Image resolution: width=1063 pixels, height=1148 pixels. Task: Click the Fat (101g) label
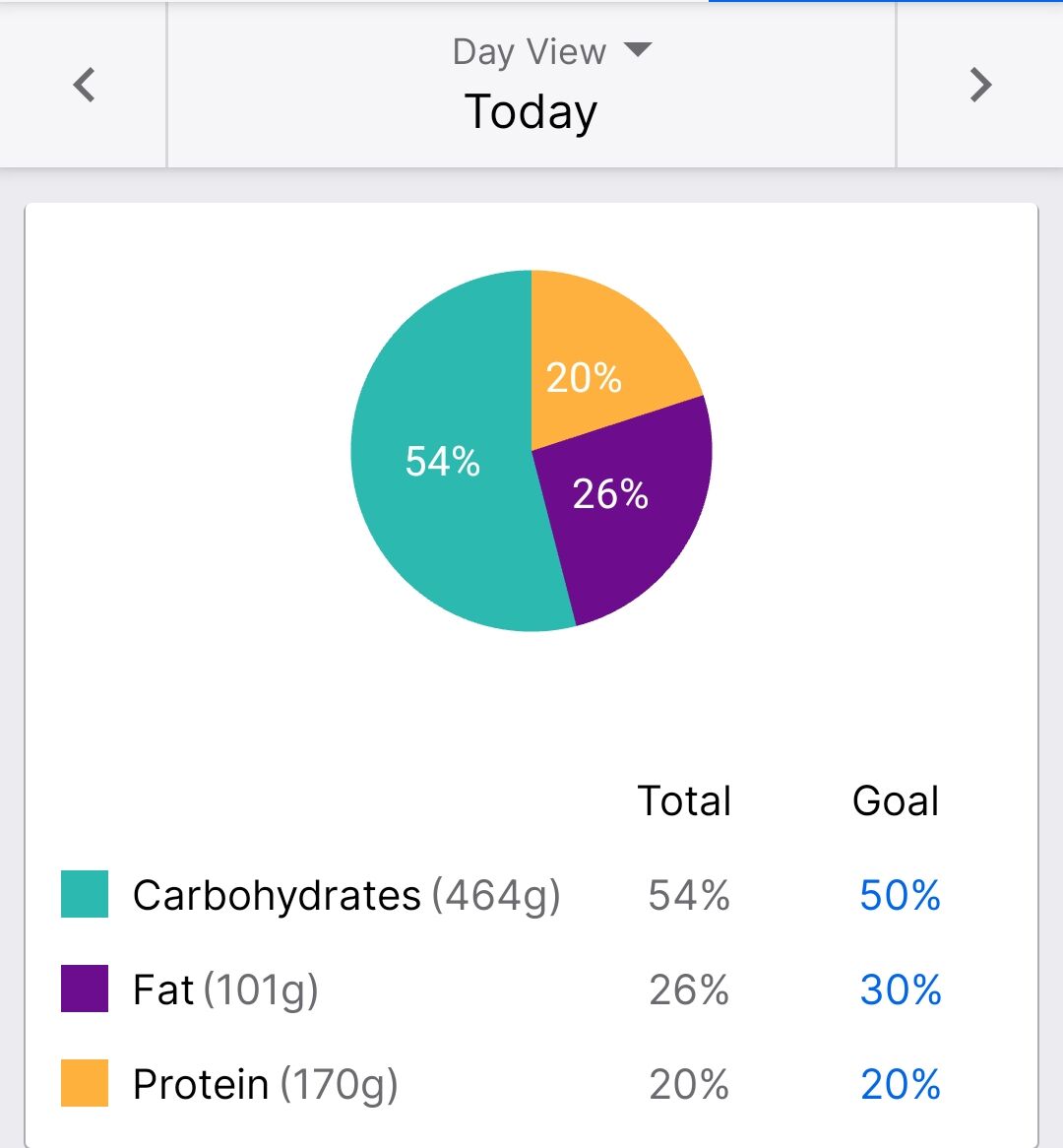[225, 989]
